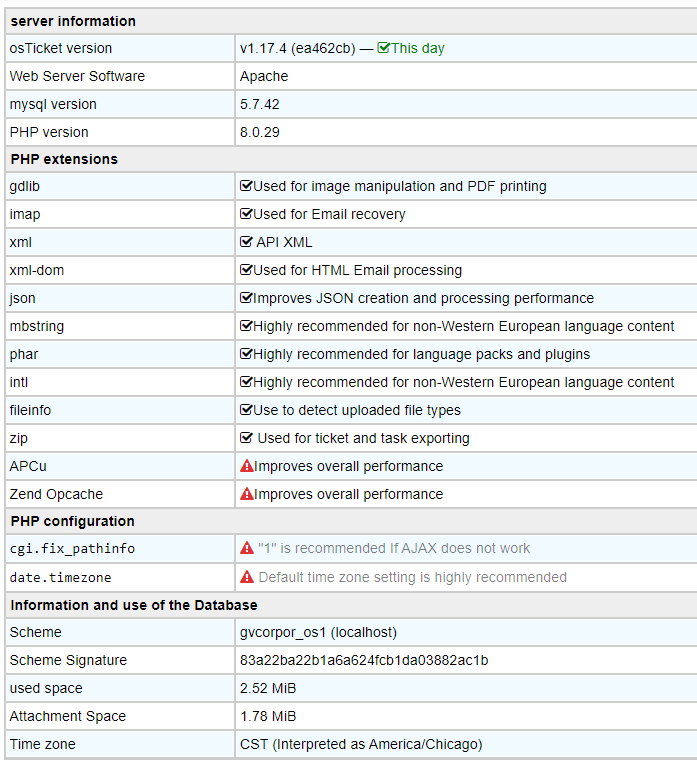Click the Zend Opcache warning triangle icon
Screen dimensions: 697x768
coord(247,494)
